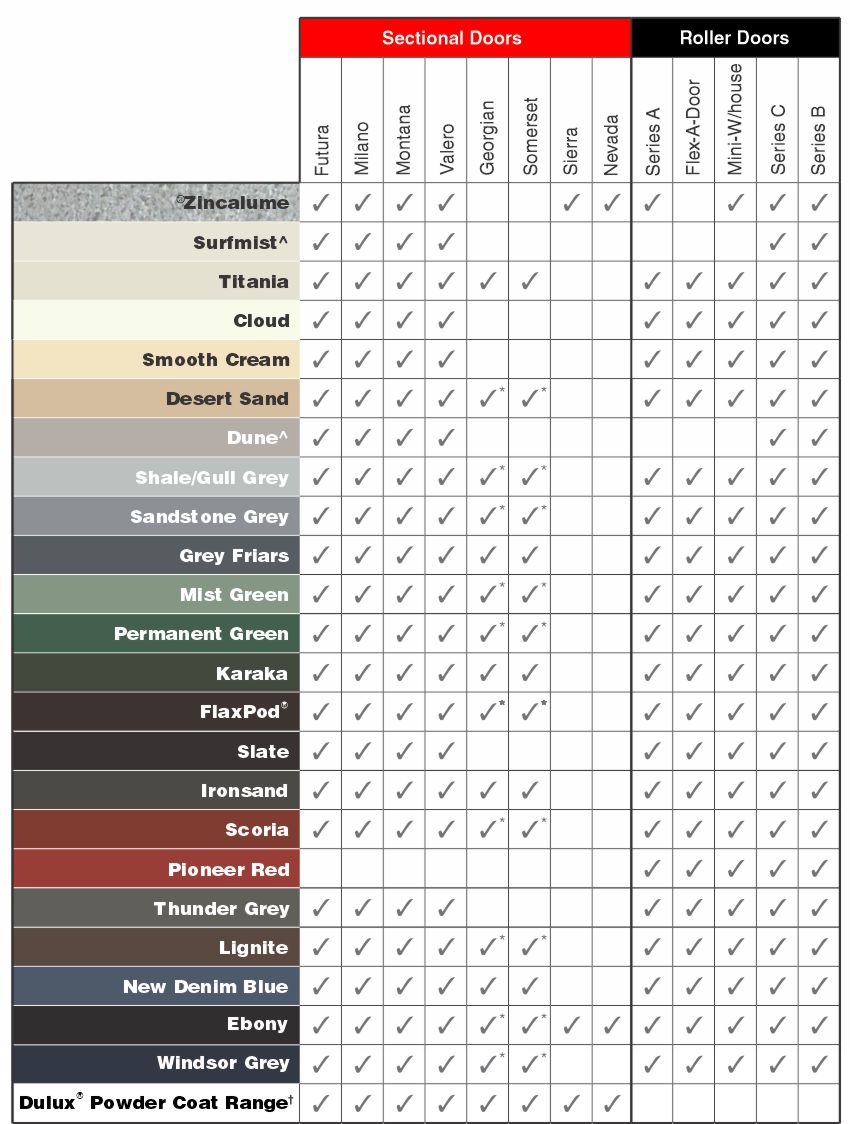
Task: Select the Somerset column heading
Action: click(530, 136)
